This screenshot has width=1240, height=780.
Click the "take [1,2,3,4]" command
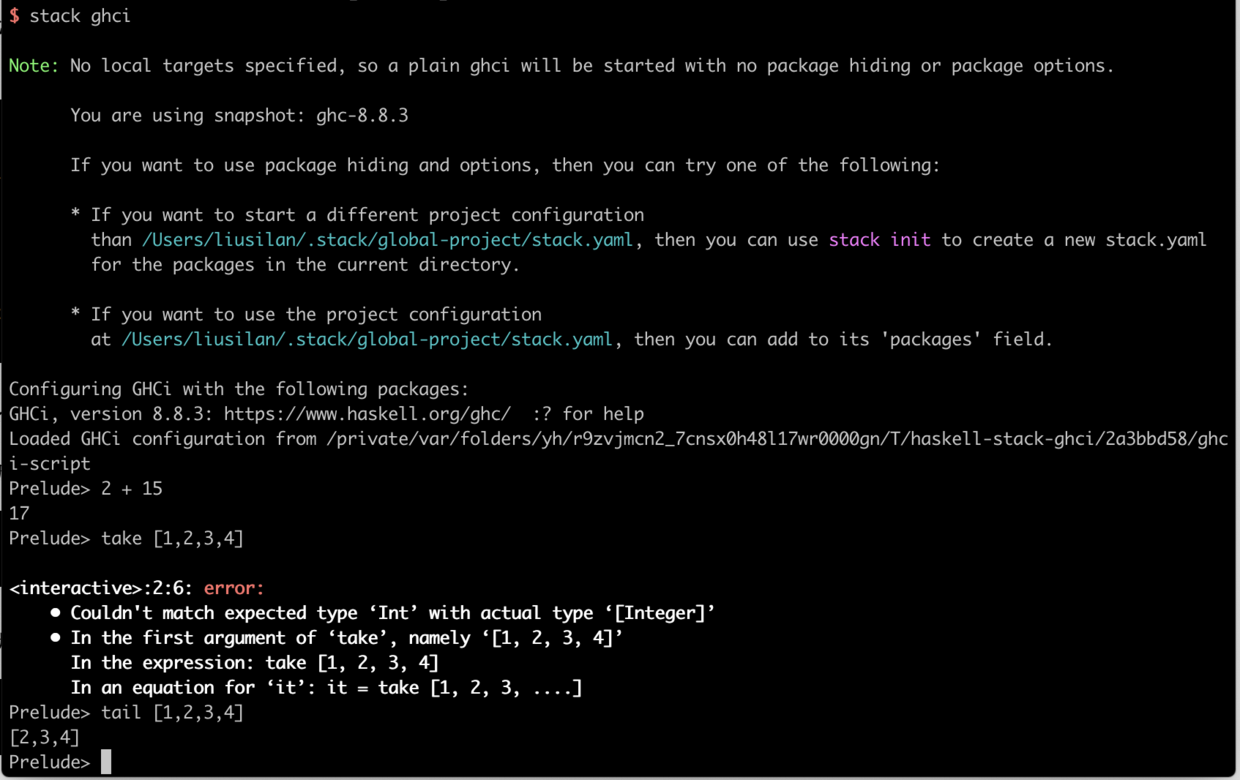point(172,538)
